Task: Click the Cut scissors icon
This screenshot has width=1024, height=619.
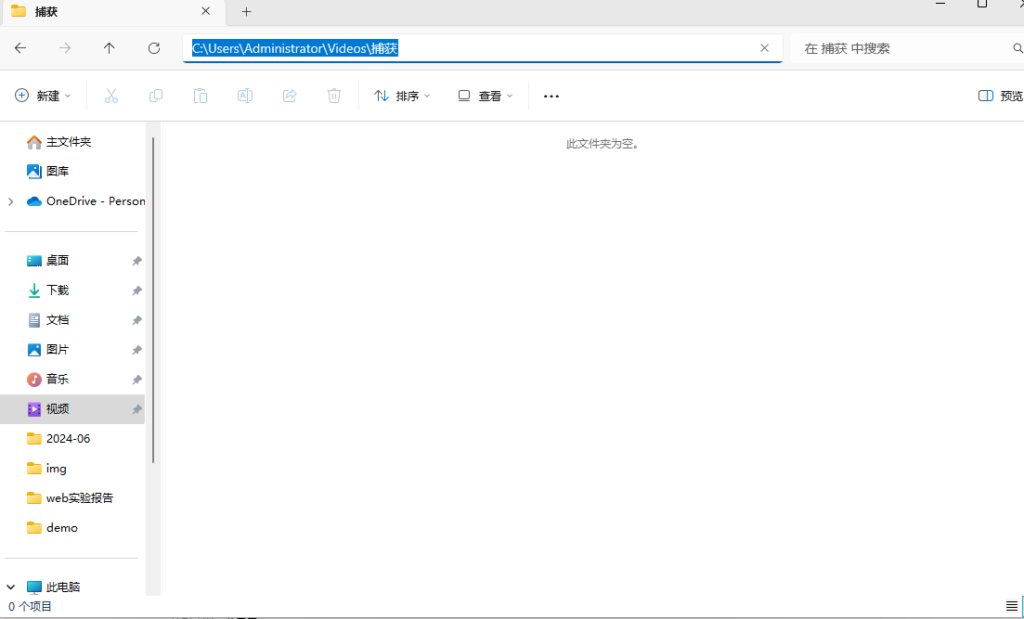Action: [111, 96]
